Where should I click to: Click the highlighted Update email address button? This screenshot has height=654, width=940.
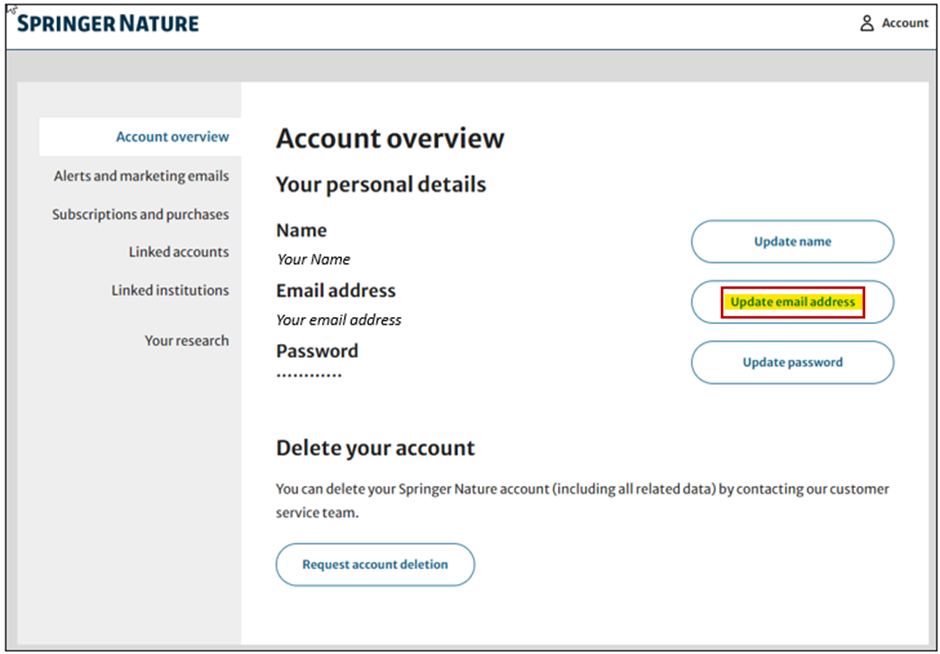click(792, 301)
